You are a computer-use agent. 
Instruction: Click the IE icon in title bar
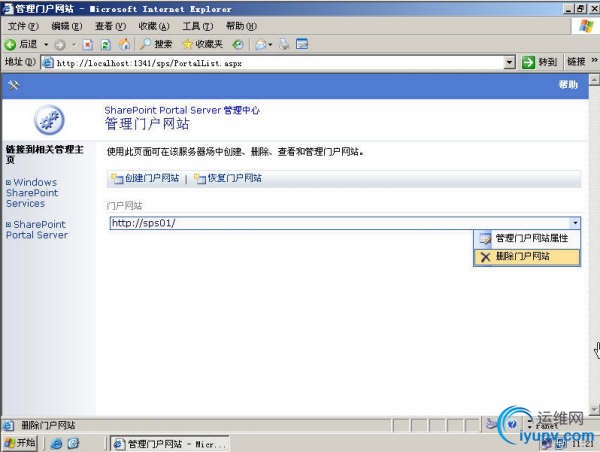(x=8, y=8)
